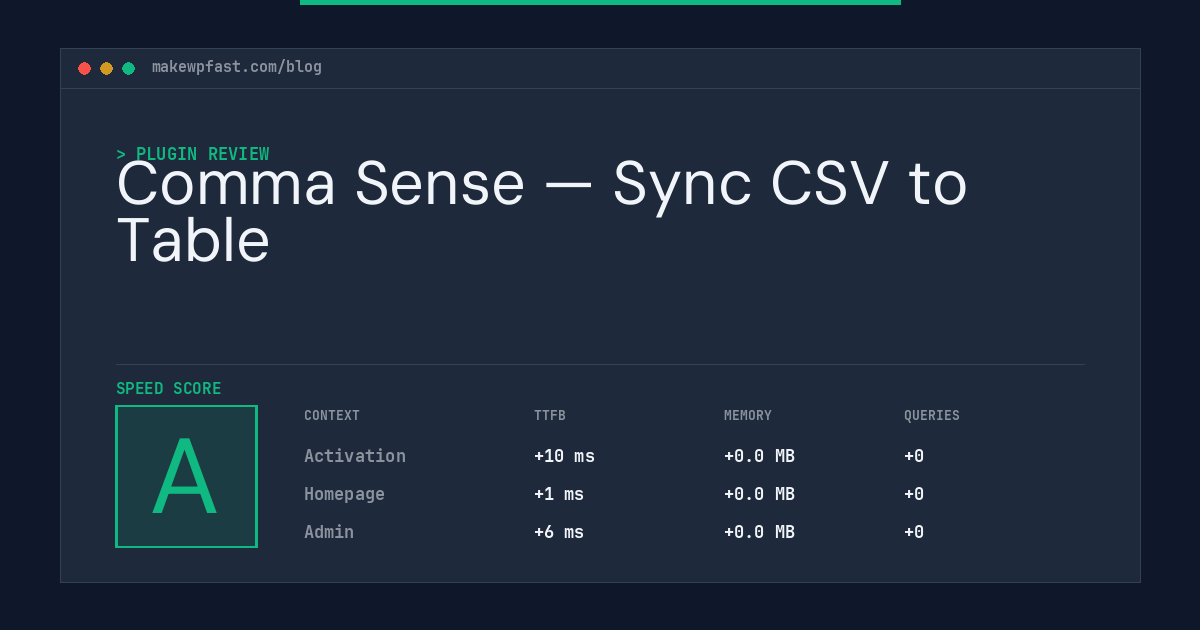Click Homepage row queries '+0'

click(x=914, y=494)
